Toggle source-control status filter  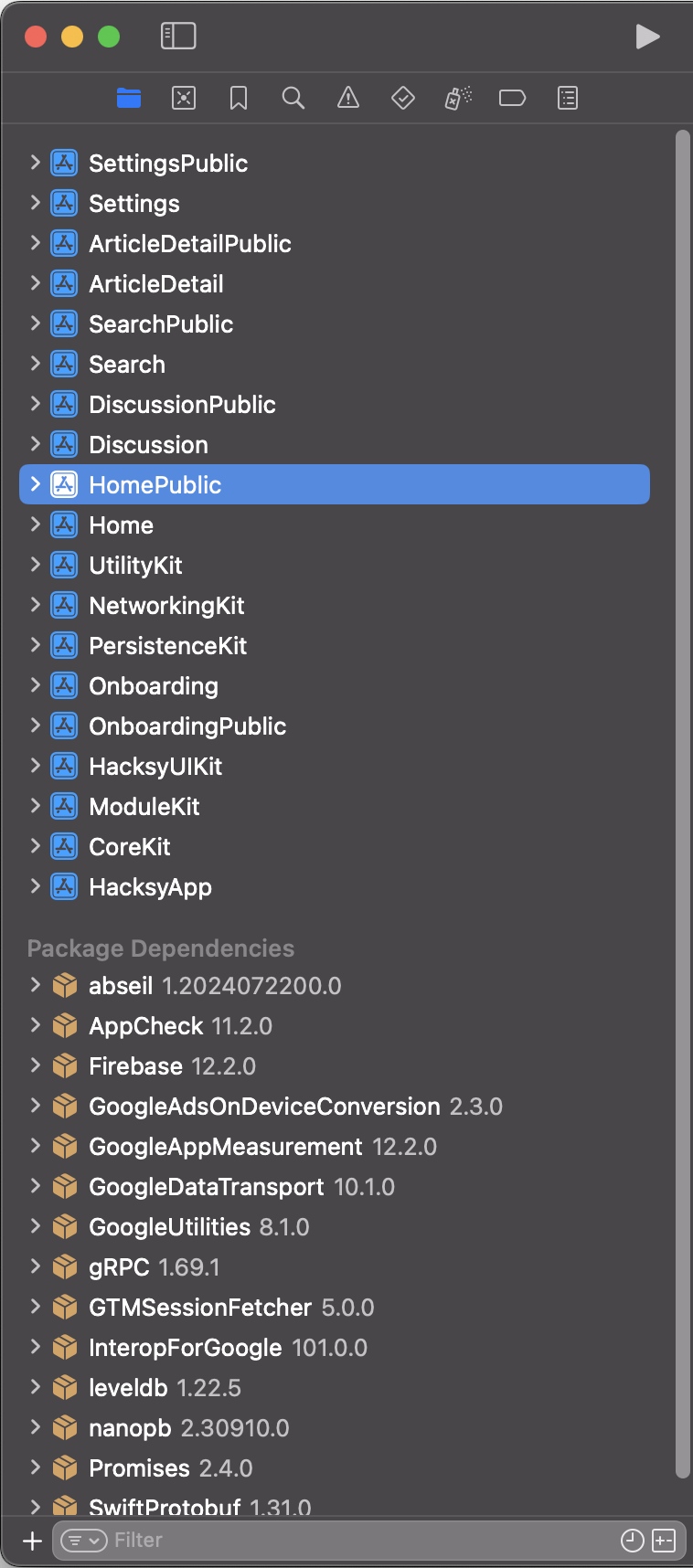(664, 1541)
